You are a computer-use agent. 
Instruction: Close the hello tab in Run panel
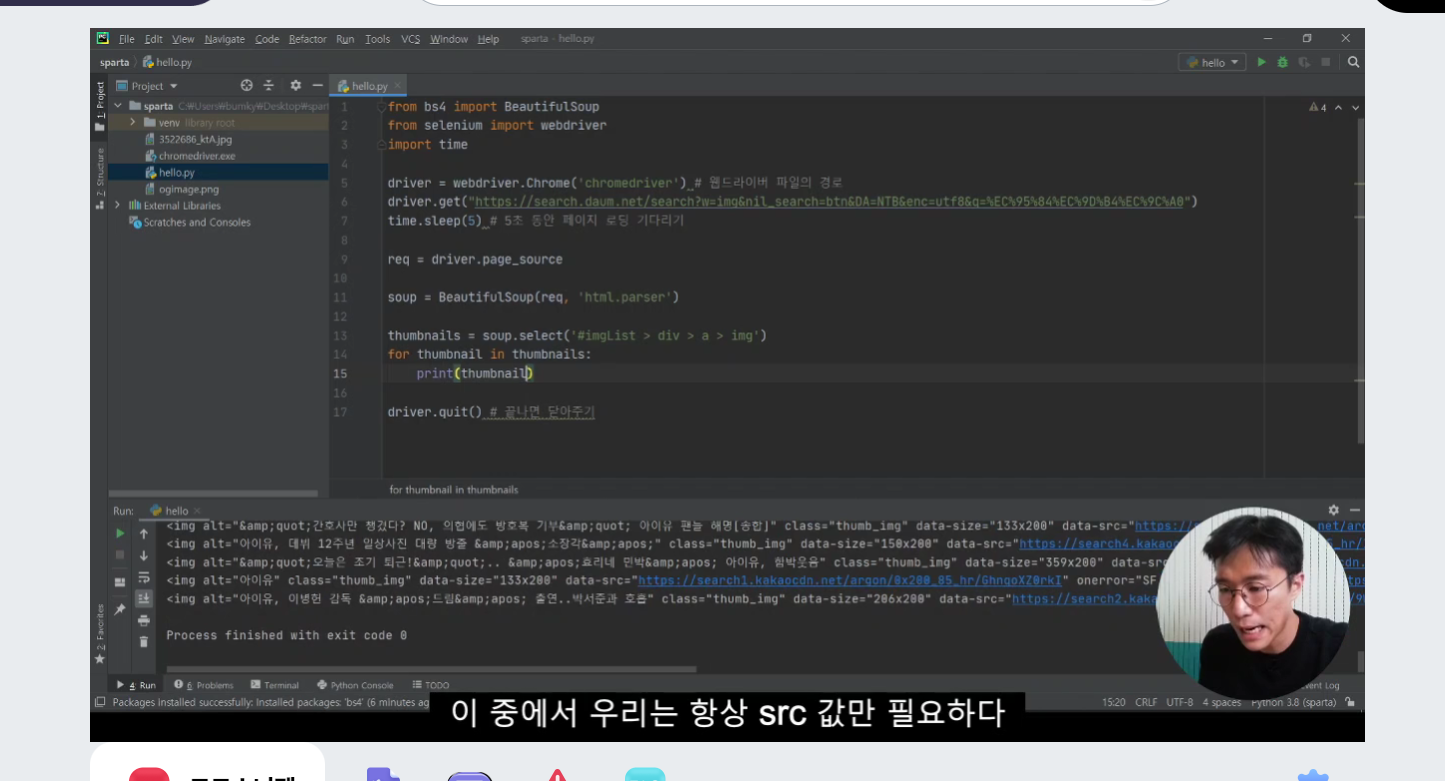[196, 511]
